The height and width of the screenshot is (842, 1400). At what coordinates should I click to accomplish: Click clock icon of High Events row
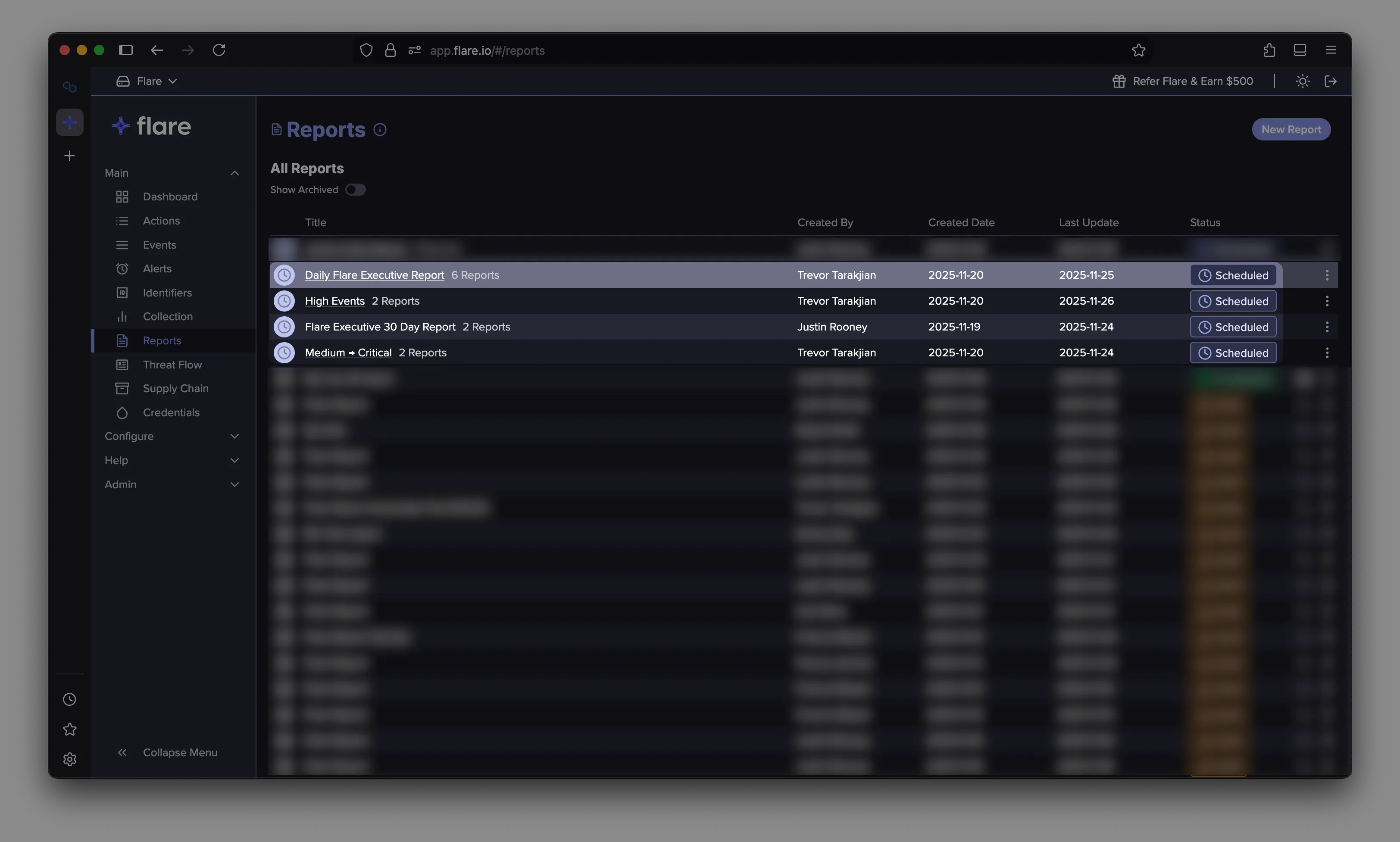(x=284, y=301)
